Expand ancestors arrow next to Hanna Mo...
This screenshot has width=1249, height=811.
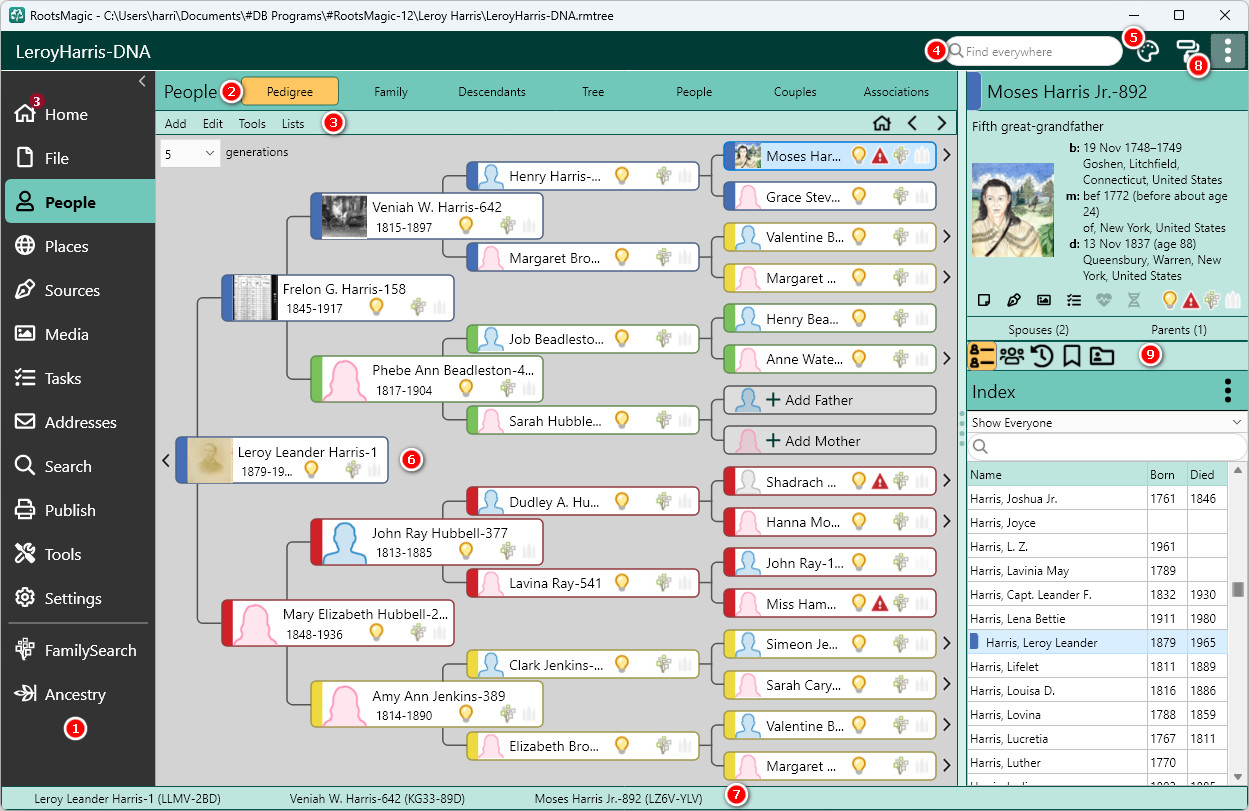point(946,521)
